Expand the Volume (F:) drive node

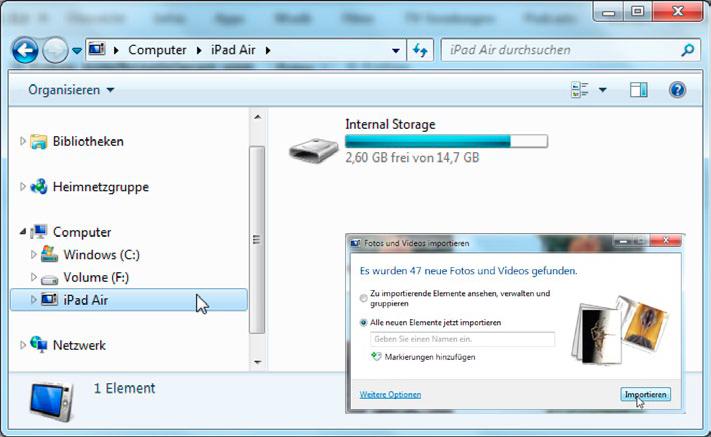(33, 277)
